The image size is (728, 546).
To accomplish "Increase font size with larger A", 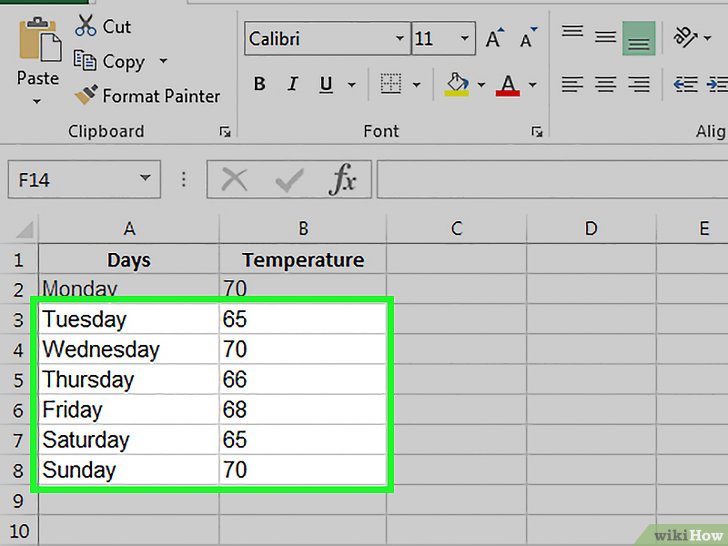I will pos(494,39).
